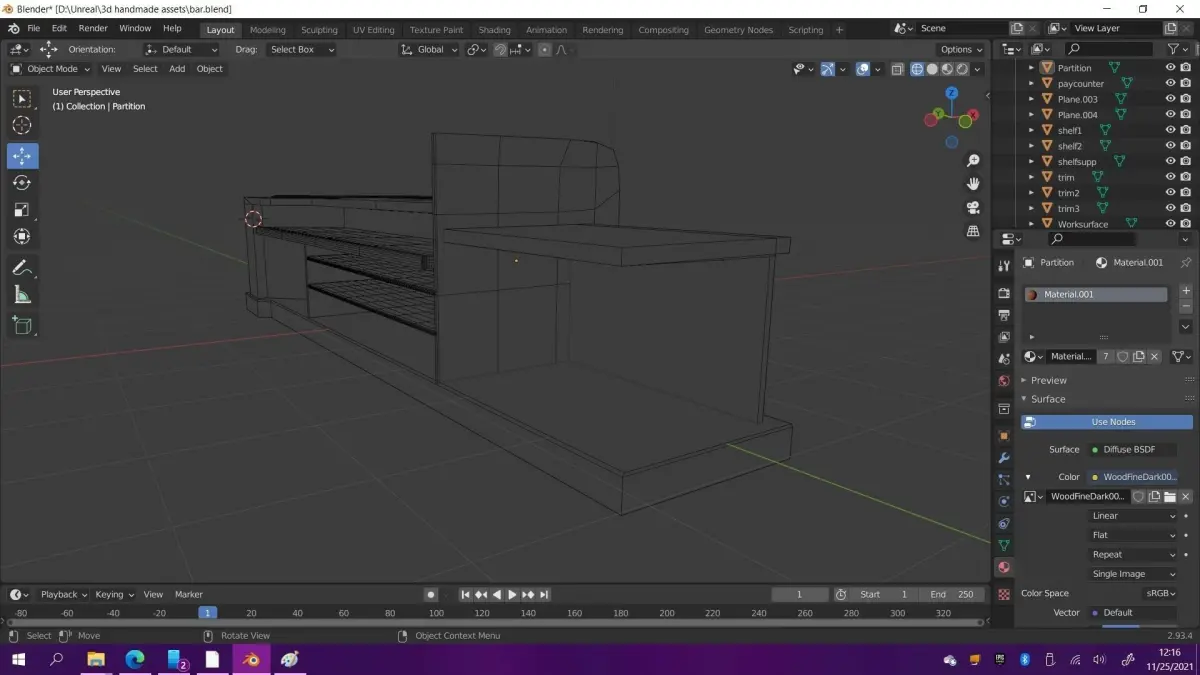Viewport: 1200px width, 675px height.
Task: Open the Global transform orientation dropdown
Action: [x=429, y=49]
